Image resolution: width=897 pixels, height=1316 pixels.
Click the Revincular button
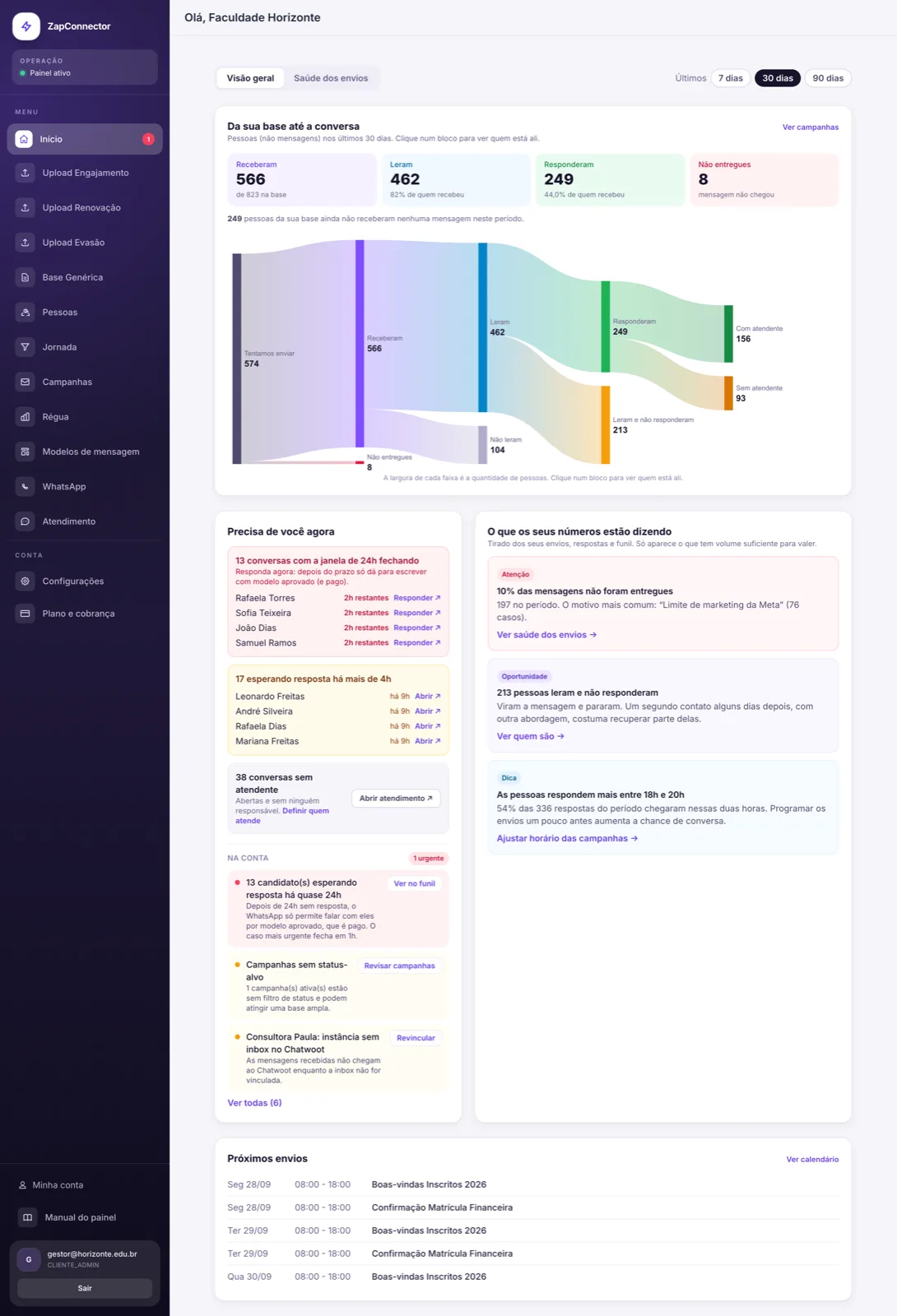(x=416, y=1039)
